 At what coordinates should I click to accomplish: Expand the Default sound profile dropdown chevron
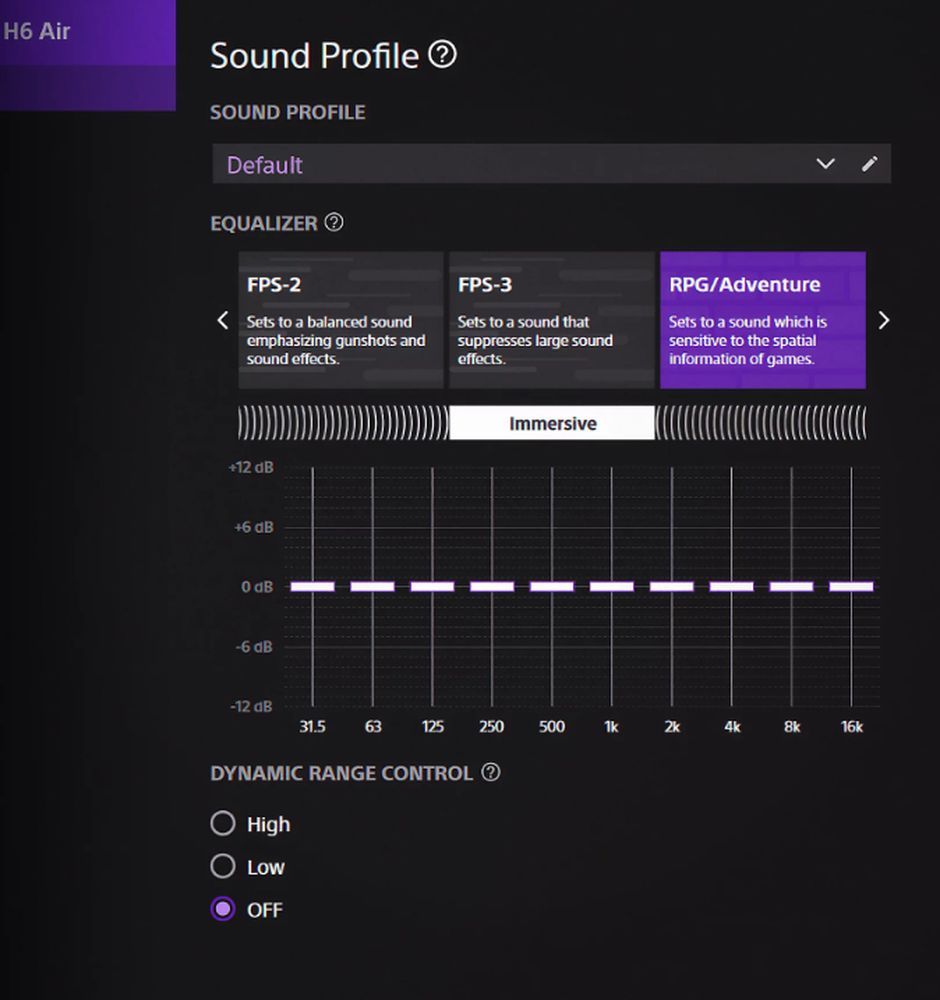pos(825,164)
